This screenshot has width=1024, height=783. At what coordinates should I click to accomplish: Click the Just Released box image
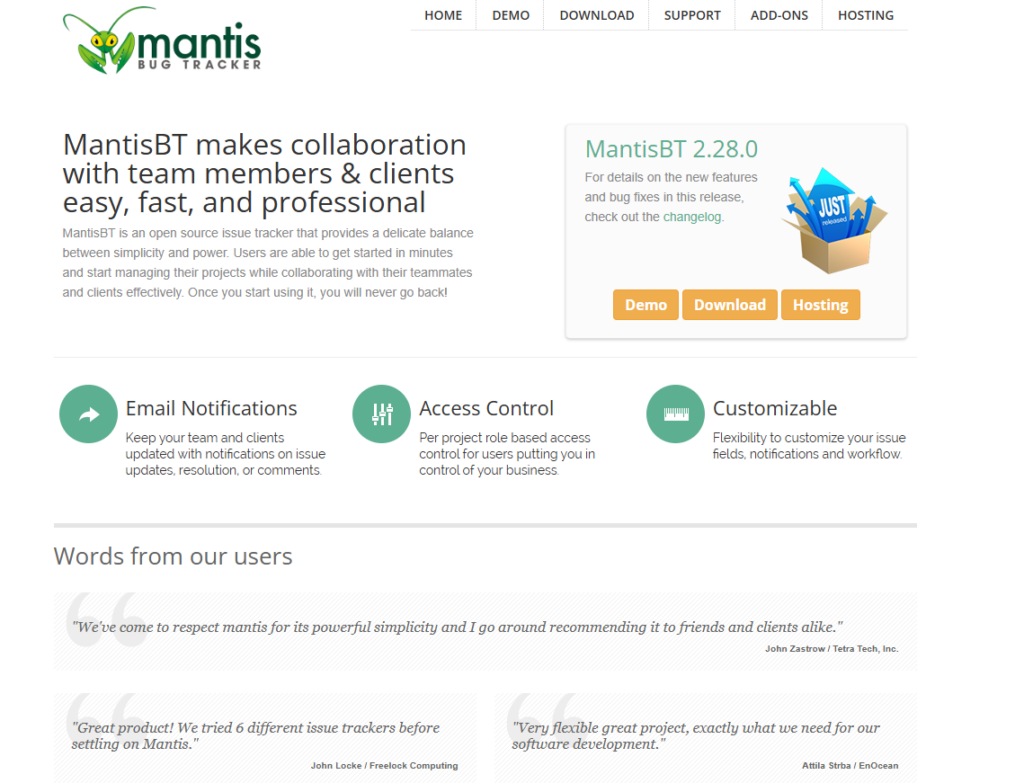click(834, 220)
